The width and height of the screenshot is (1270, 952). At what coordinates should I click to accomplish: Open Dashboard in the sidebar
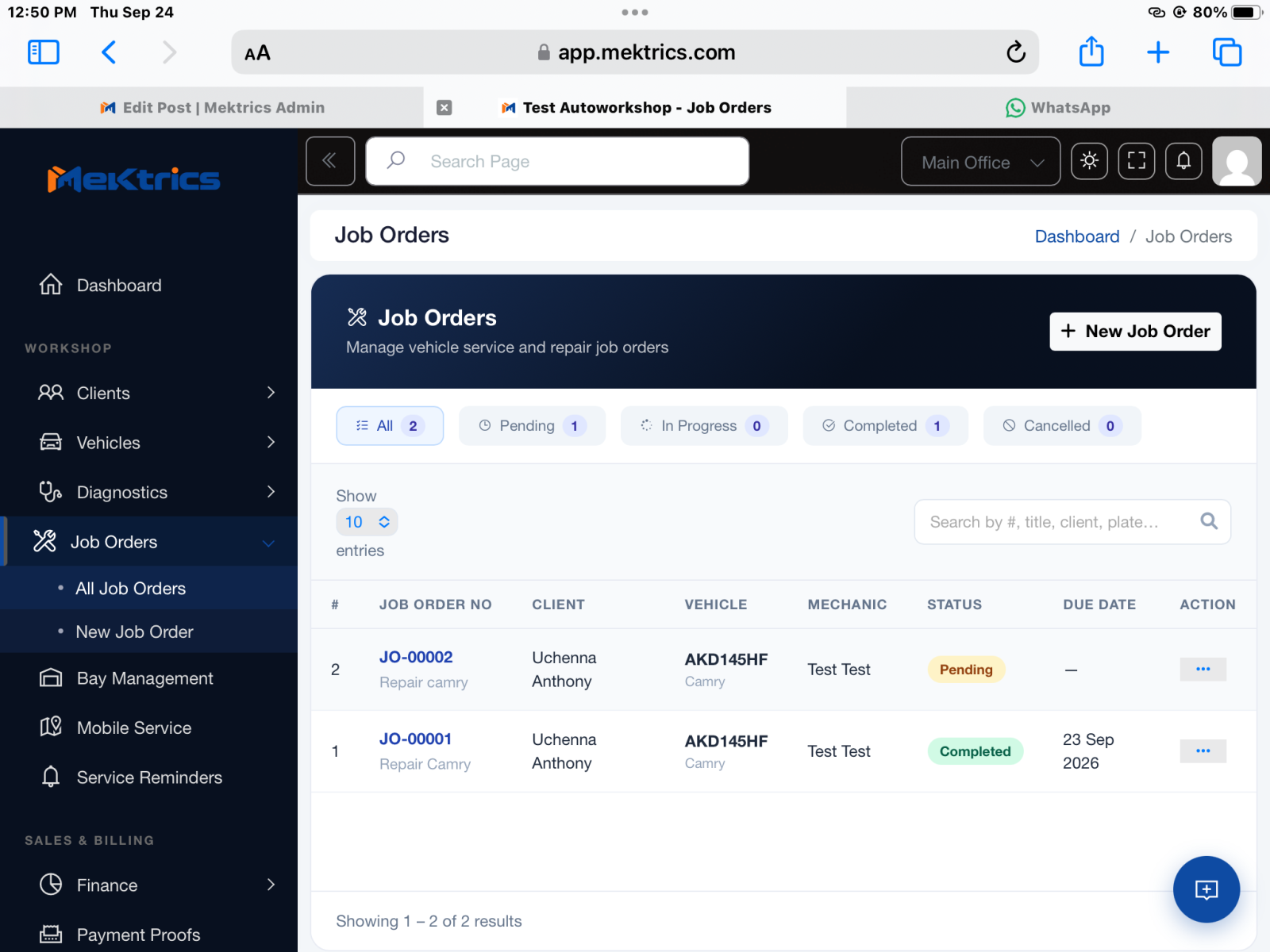coord(148,285)
